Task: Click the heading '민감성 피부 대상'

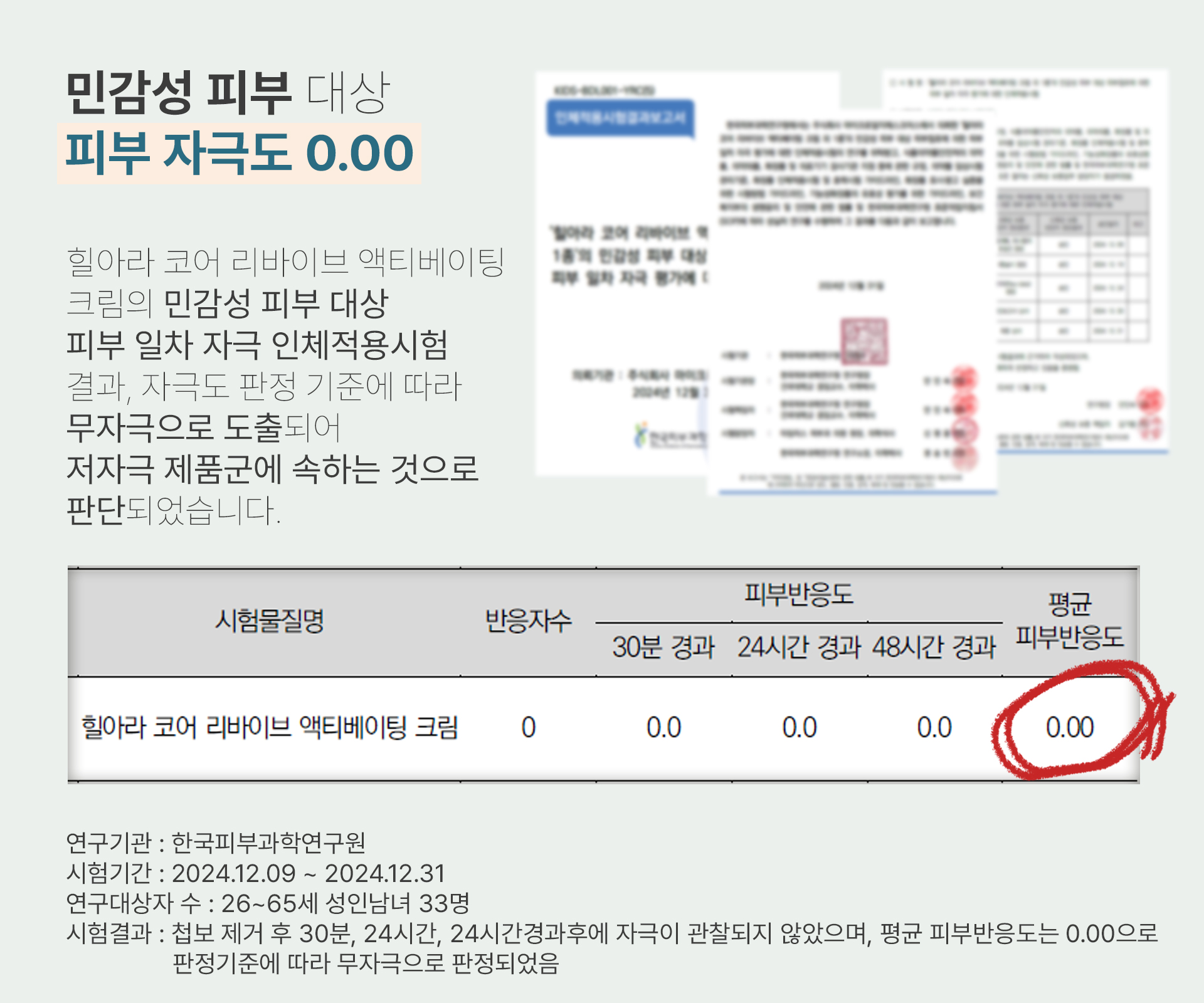Action: 228,93
